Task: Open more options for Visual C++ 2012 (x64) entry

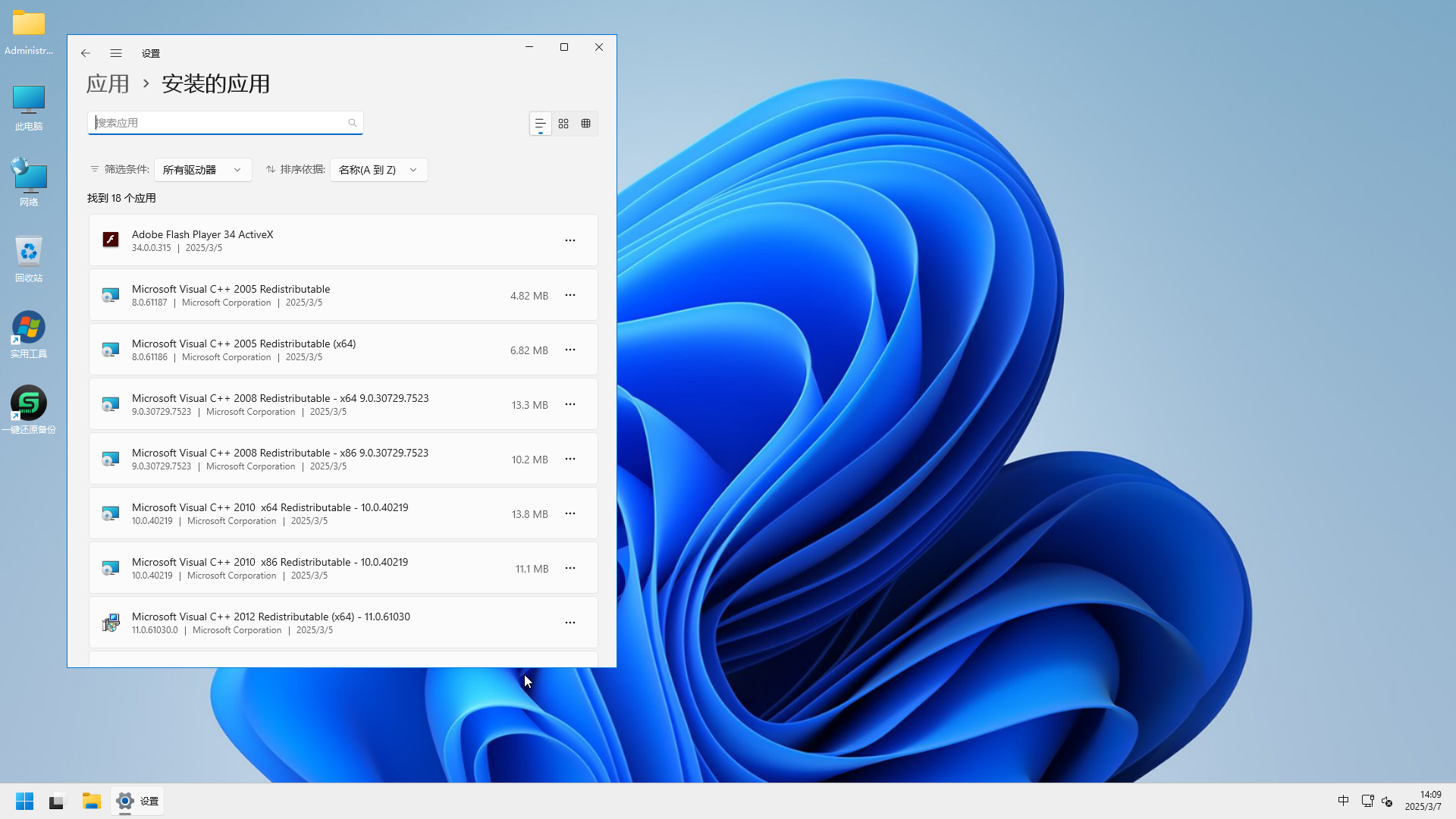Action: pyautogui.click(x=570, y=623)
